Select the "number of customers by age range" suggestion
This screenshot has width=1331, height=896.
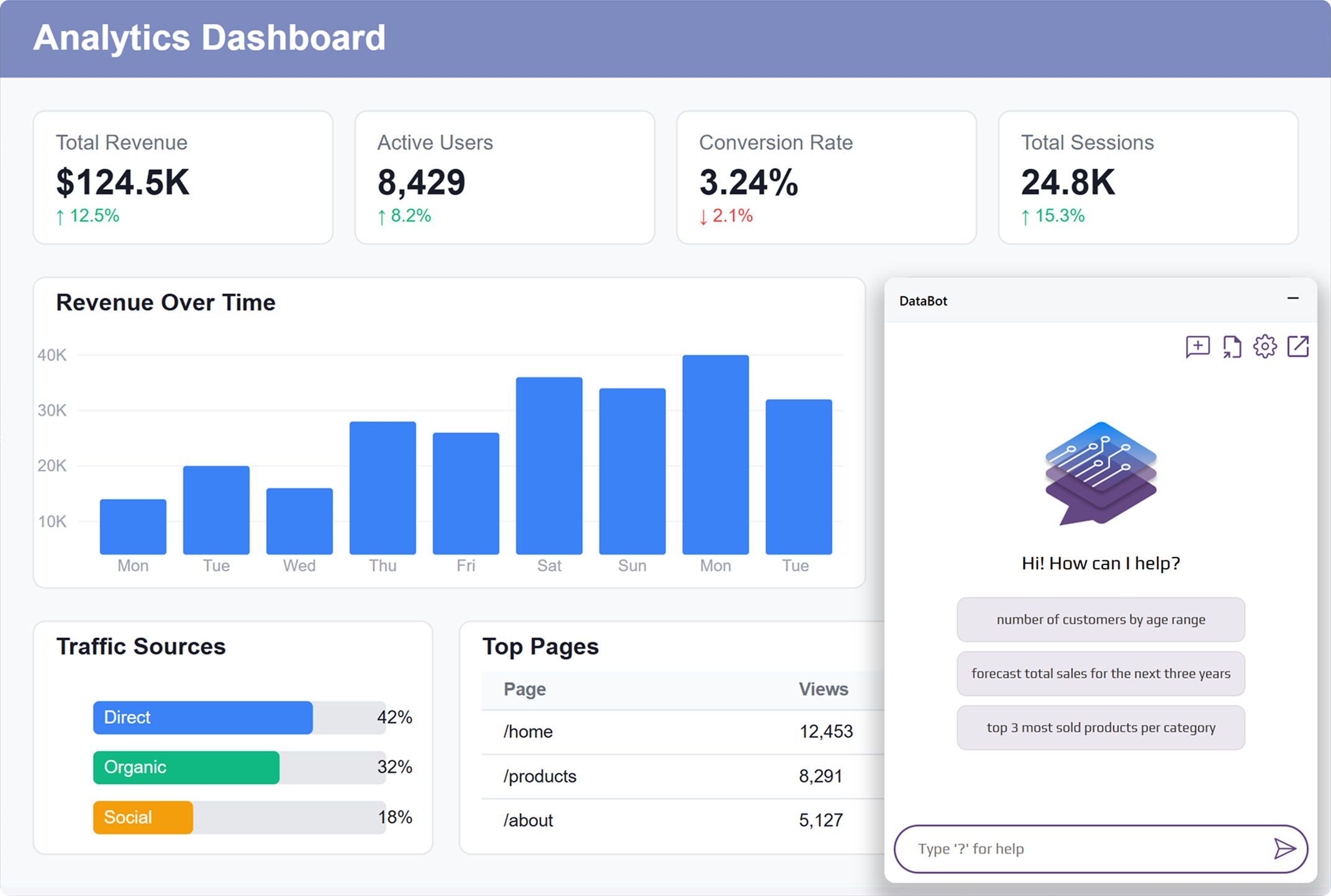pos(1101,619)
